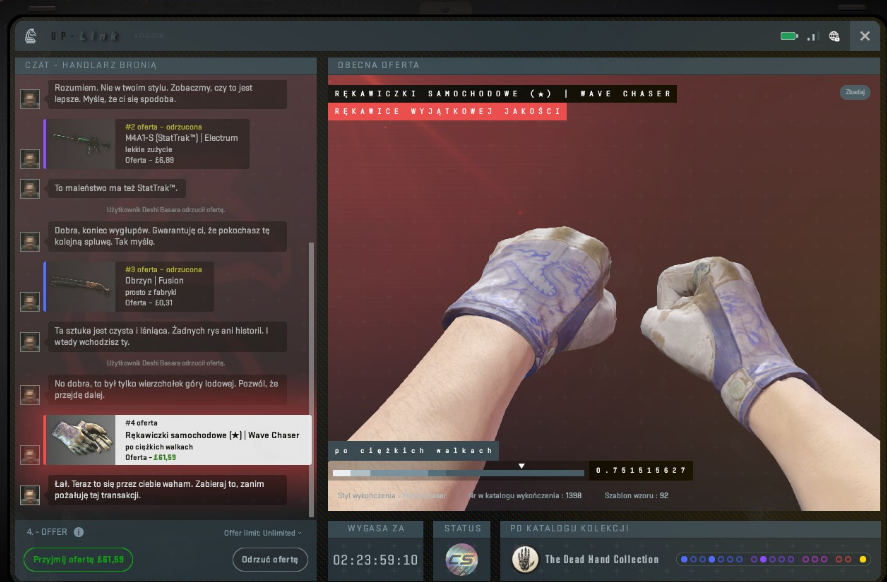Click avatar beside Obrzyn Fusion offer

pyautogui.click(x=30, y=301)
